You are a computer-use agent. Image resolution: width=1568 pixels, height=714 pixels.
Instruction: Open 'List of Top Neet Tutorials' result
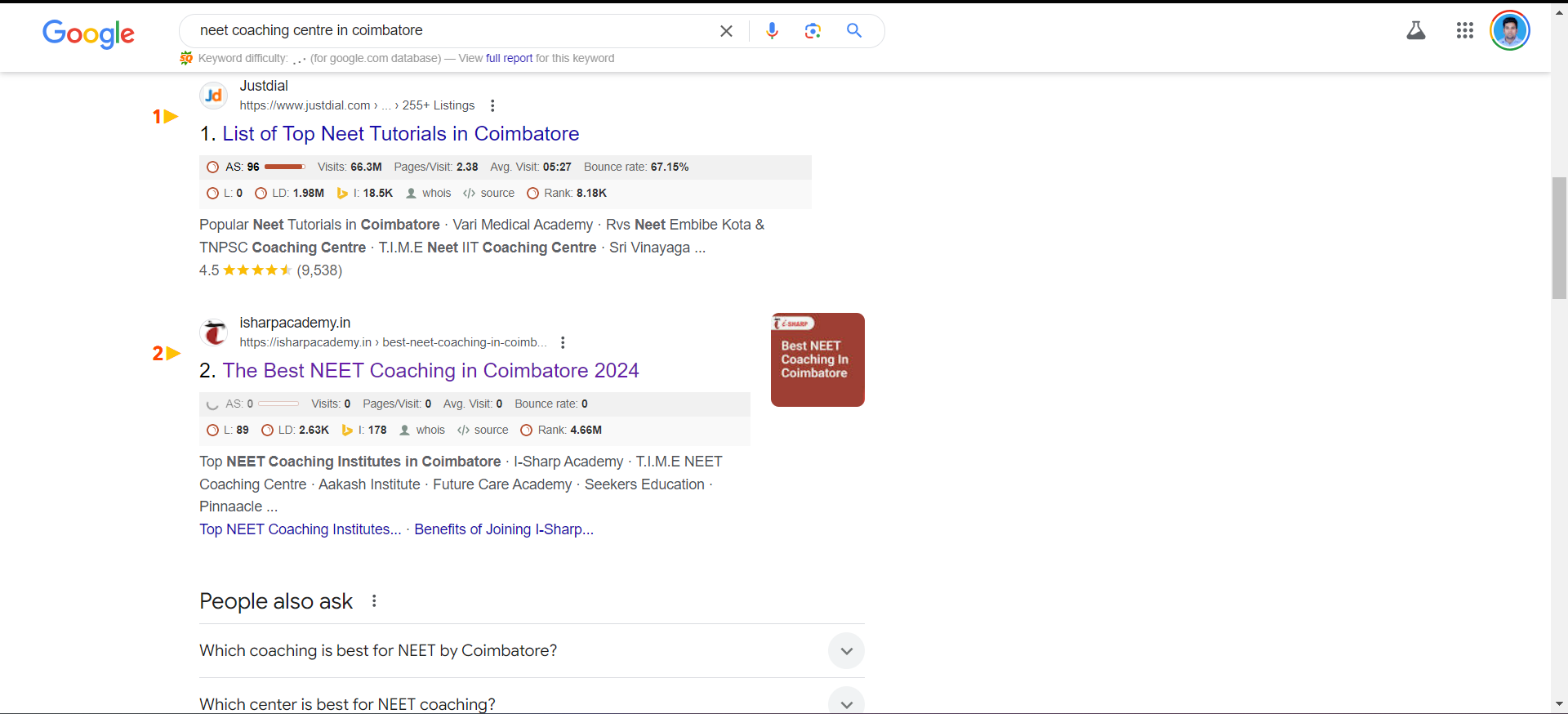(400, 134)
